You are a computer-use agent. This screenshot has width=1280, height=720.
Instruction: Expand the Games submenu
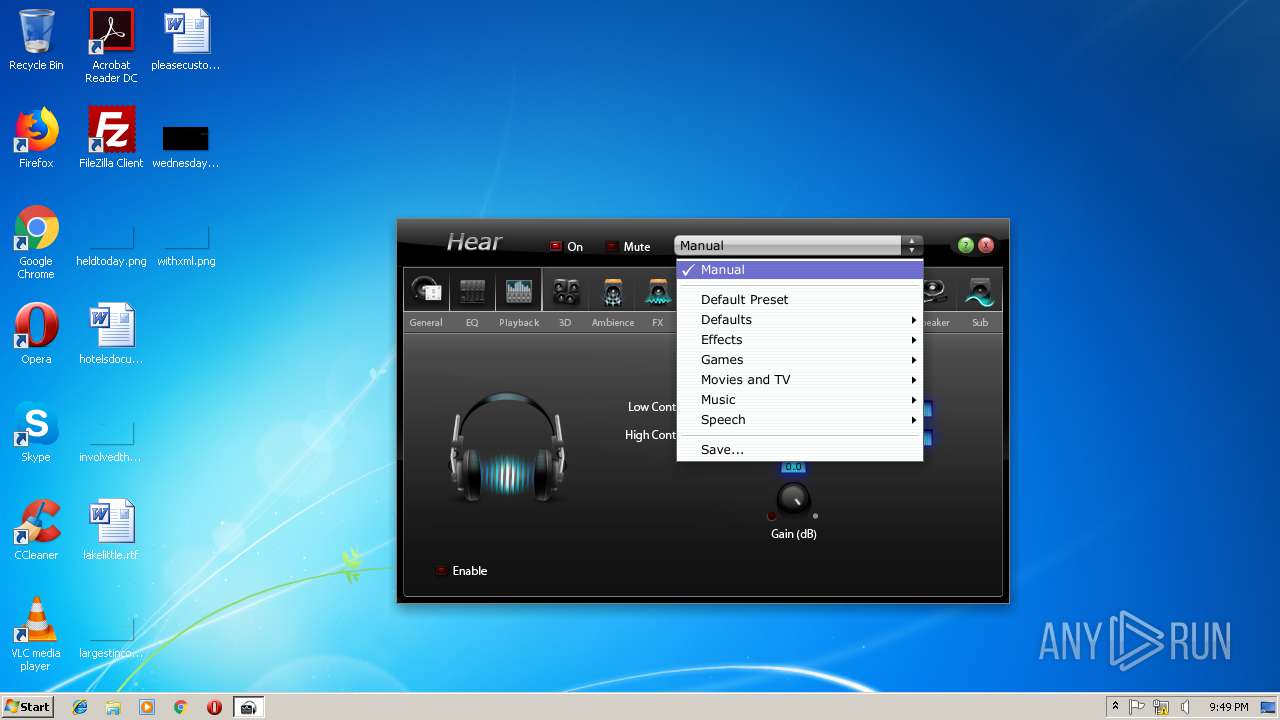click(799, 360)
